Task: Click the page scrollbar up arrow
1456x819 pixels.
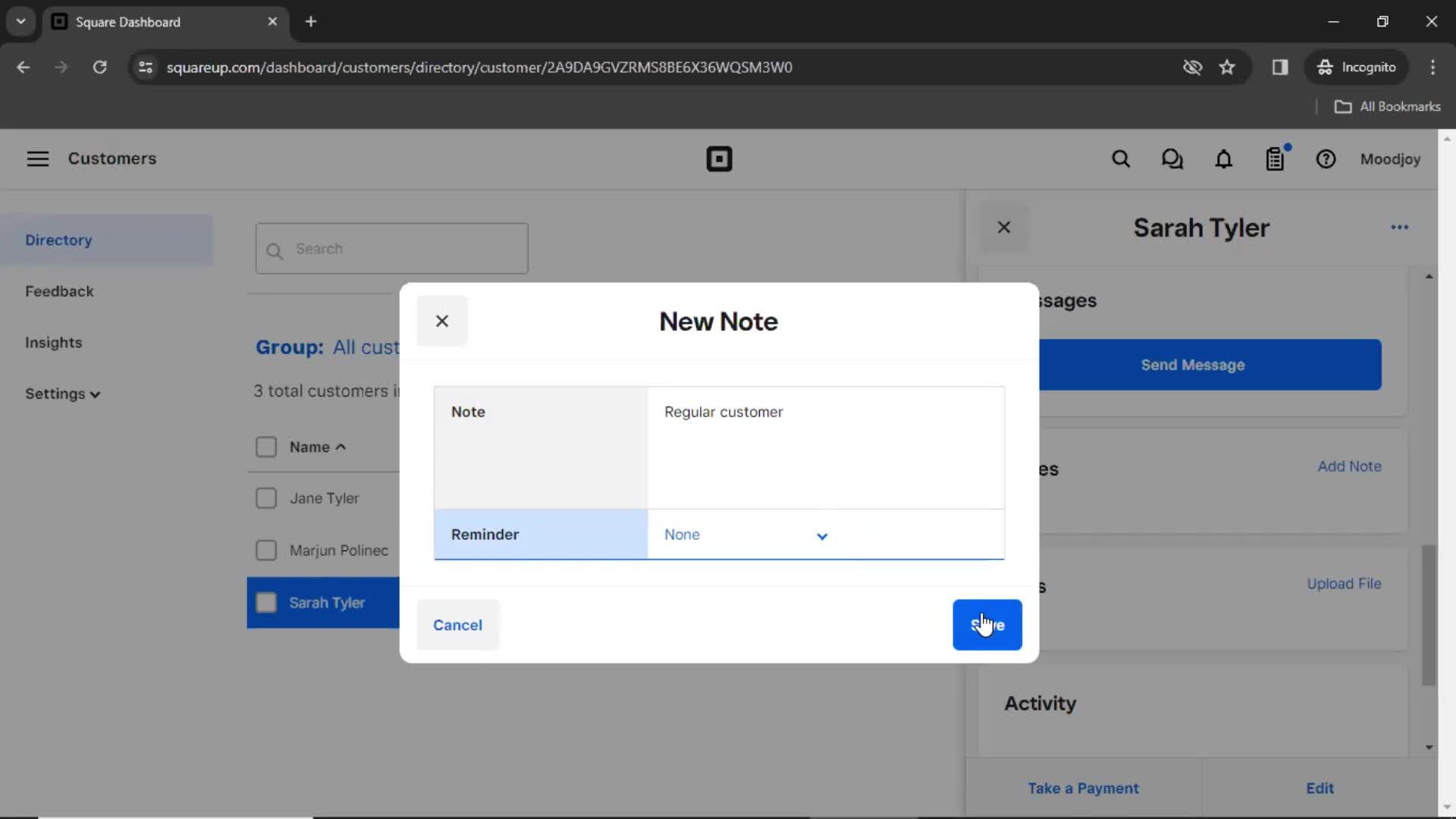Action: coord(1447,139)
